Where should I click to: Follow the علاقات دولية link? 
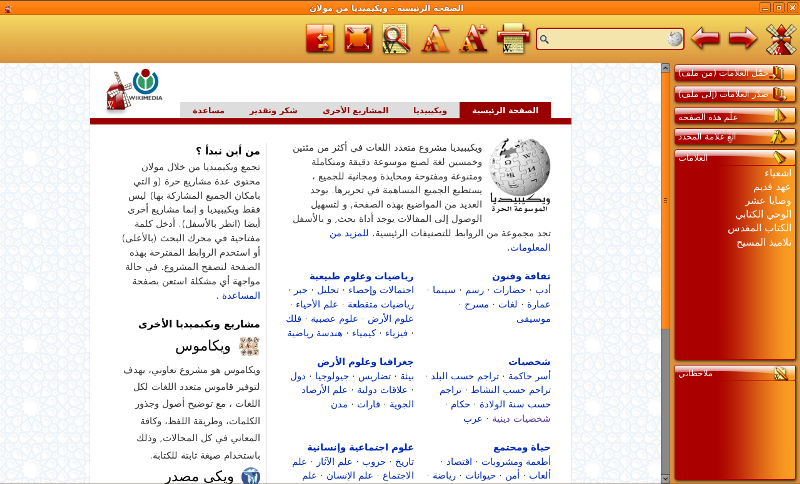382,390
